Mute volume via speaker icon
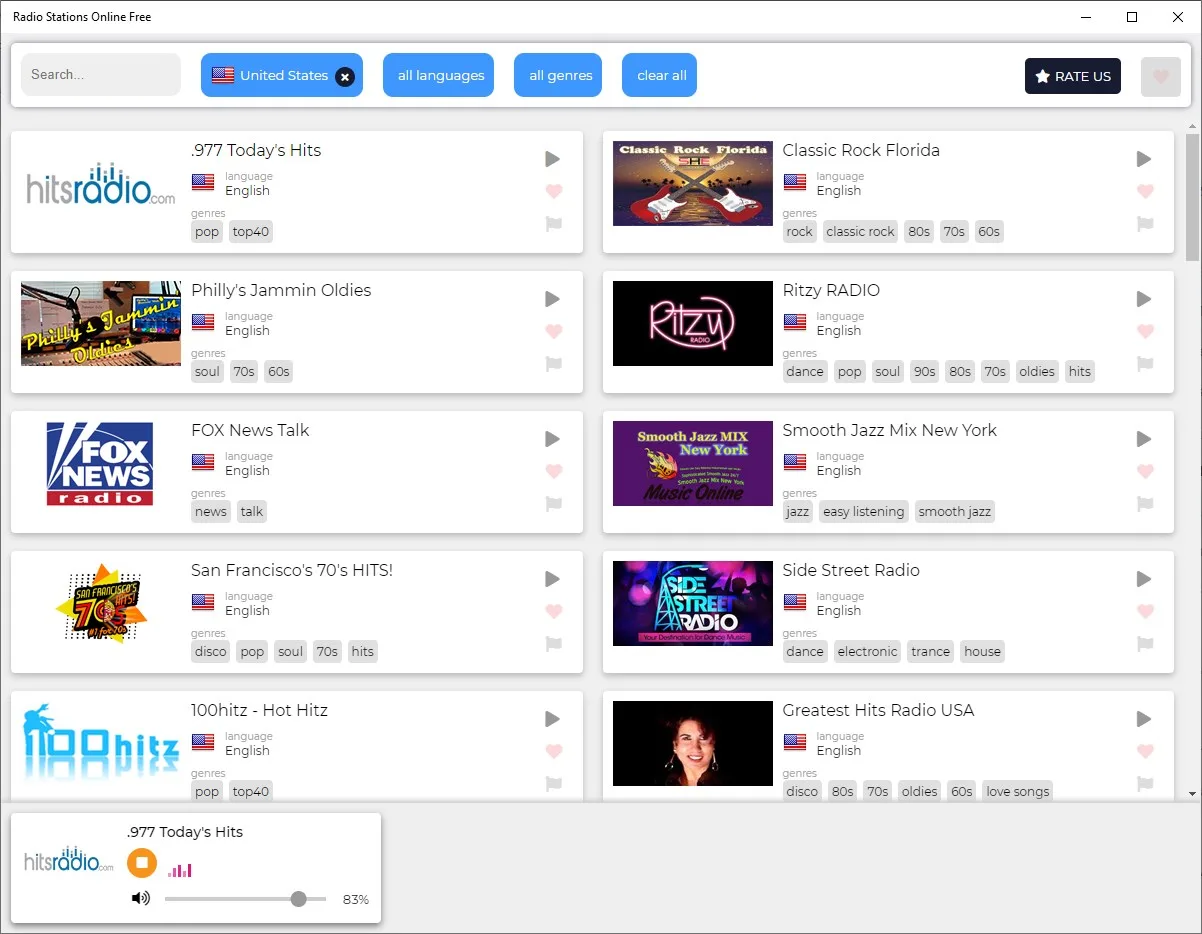 141,898
